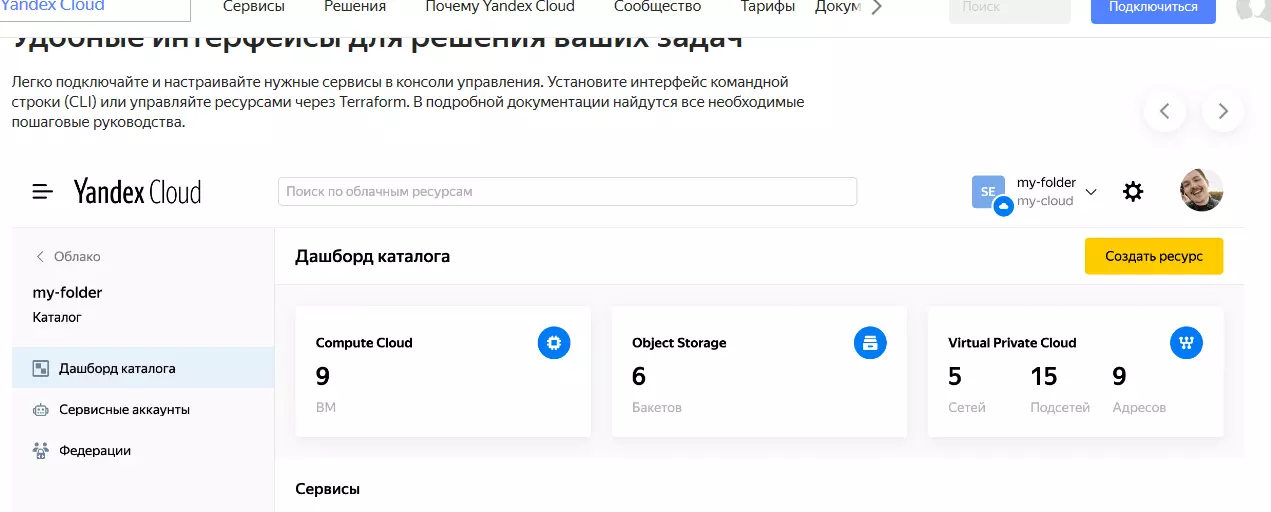Open the hamburger menu beside Yandex Cloud
This screenshot has width=1271, height=512.
tap(42, 191)
